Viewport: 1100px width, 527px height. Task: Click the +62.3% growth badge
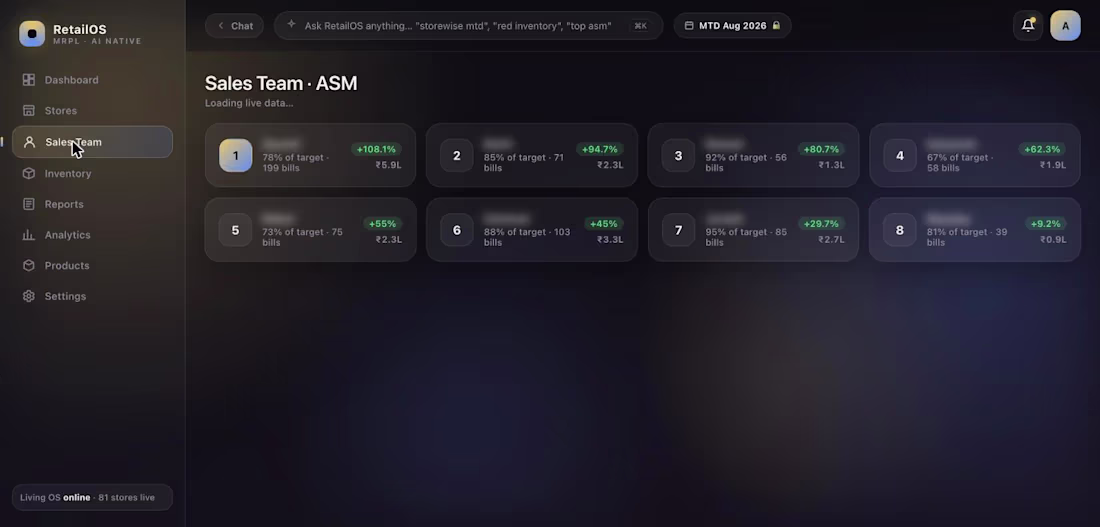click(1042, 149)
